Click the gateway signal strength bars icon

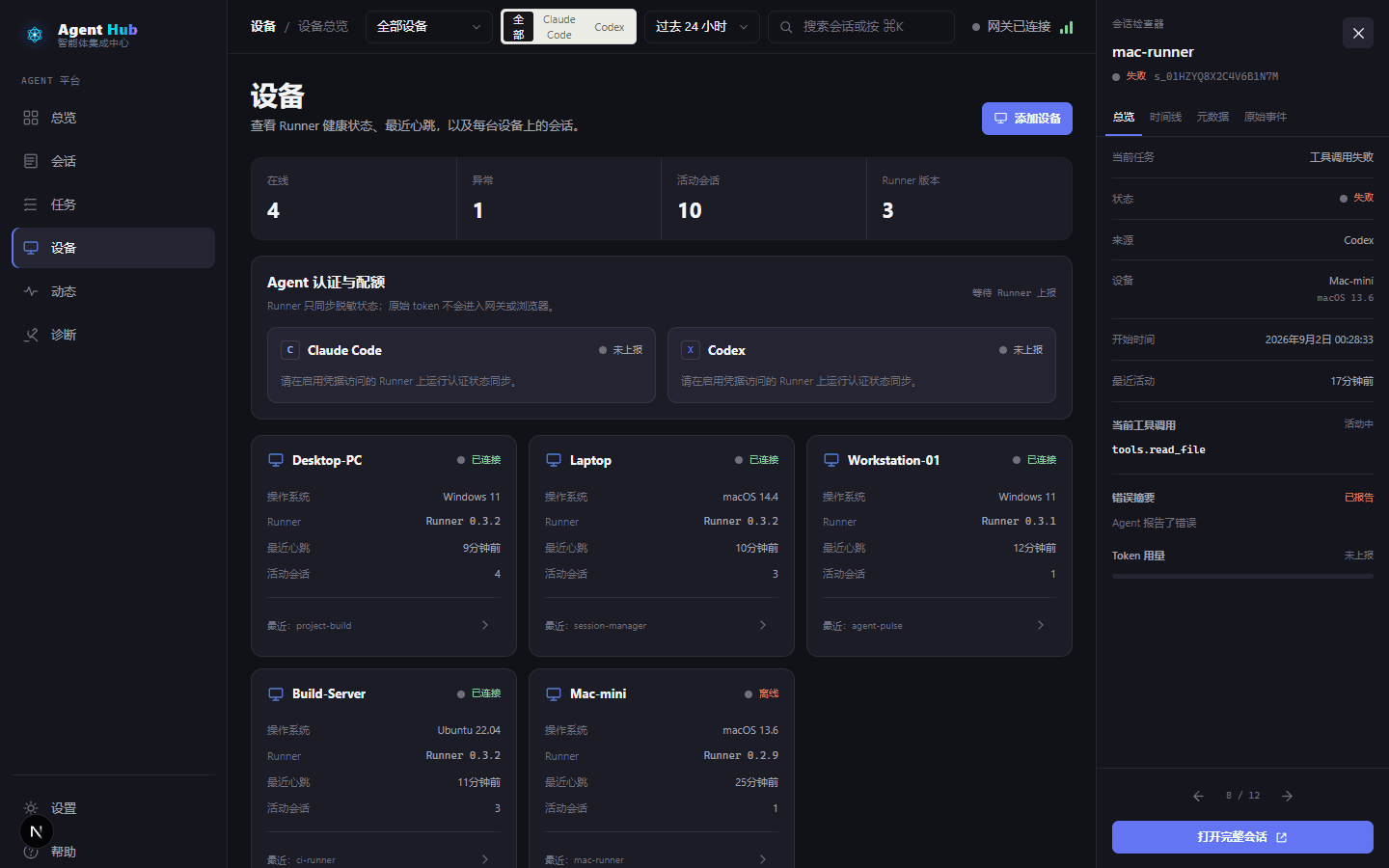click(x=1066, y=27)
